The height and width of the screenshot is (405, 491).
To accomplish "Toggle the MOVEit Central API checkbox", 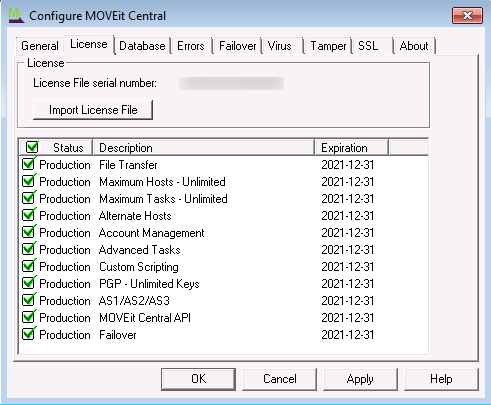I will [28, 317].
